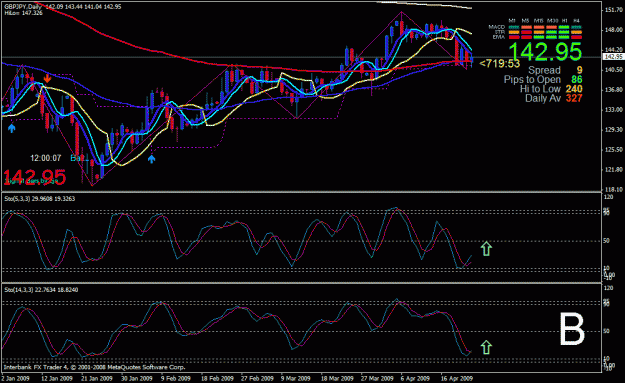Click the 2 Jan 2009 date label

(16, 378)
